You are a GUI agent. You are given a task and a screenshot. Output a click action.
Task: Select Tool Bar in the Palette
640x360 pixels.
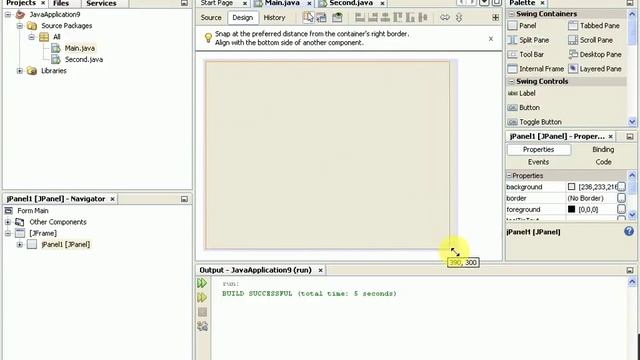[526, 54]
